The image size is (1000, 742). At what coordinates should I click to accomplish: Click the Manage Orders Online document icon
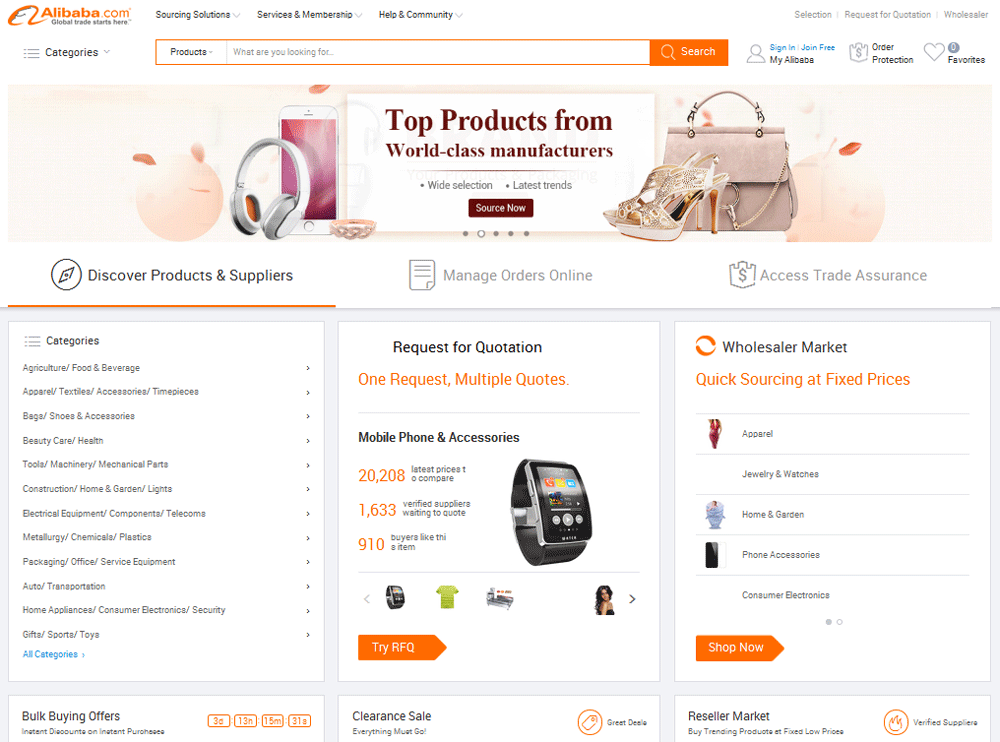[422, 275]
